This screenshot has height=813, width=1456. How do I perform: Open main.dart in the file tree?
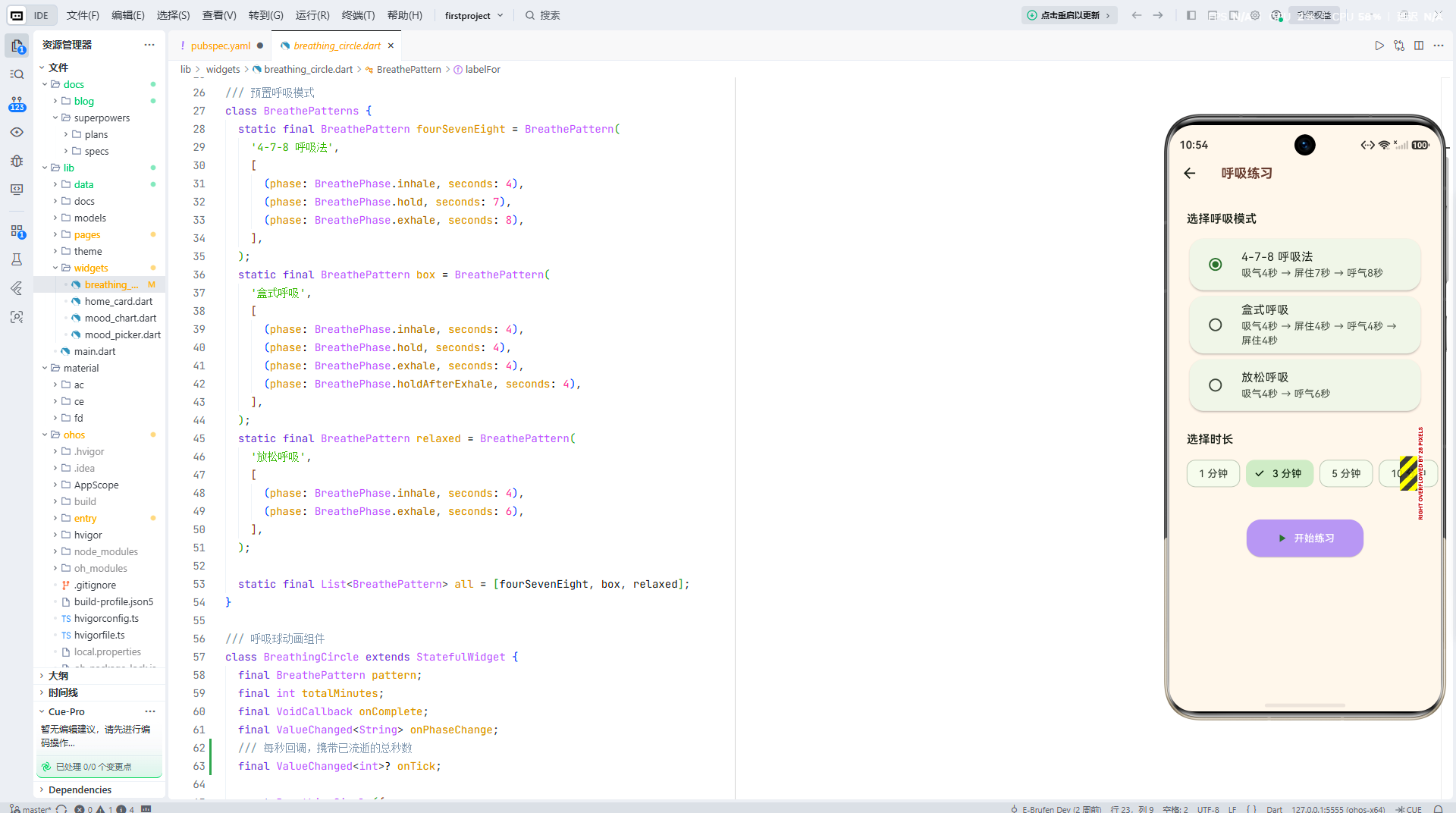pos(95,351)
